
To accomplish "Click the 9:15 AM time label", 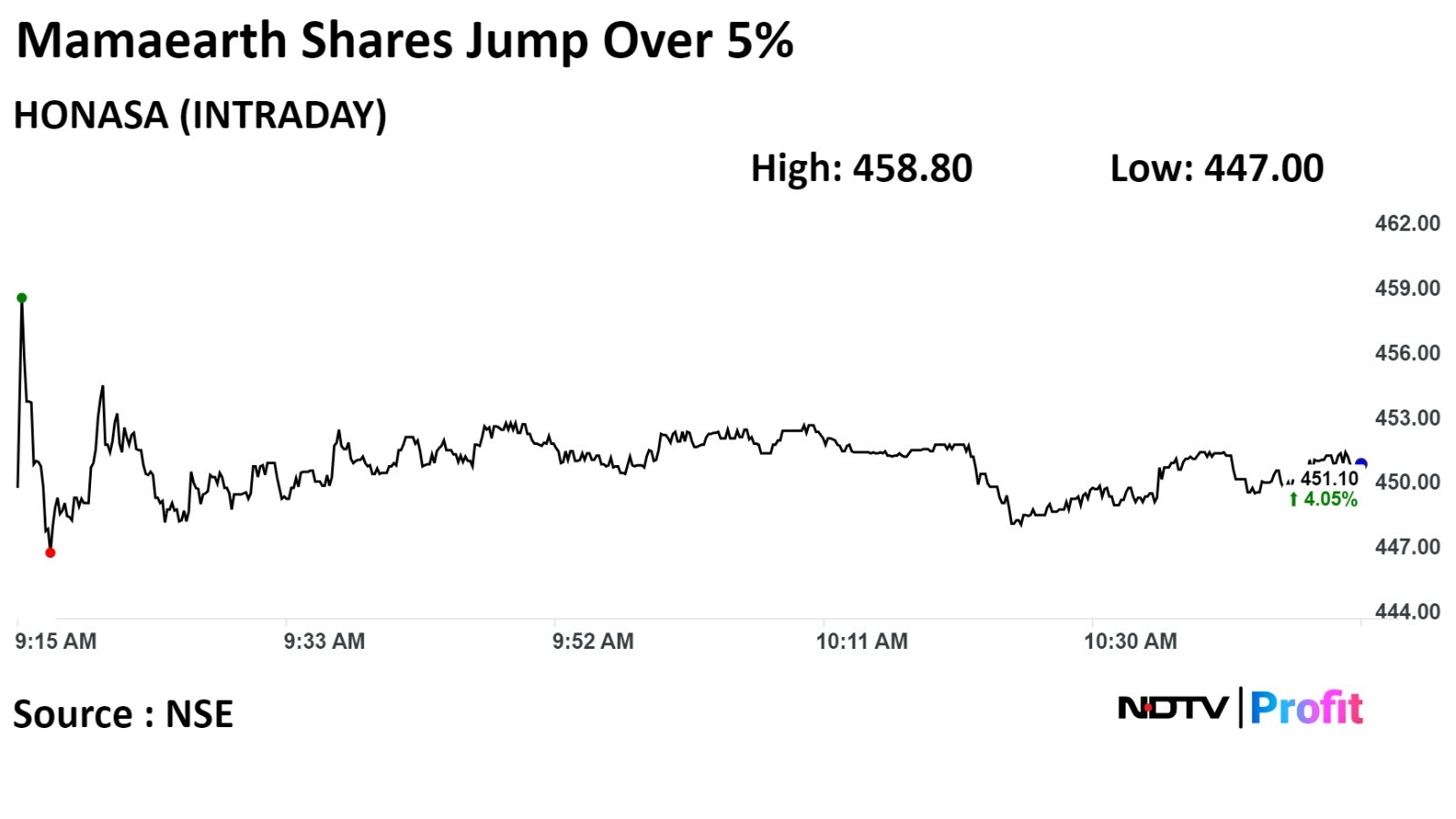I will pyautogui.click(x=56, y=642).
